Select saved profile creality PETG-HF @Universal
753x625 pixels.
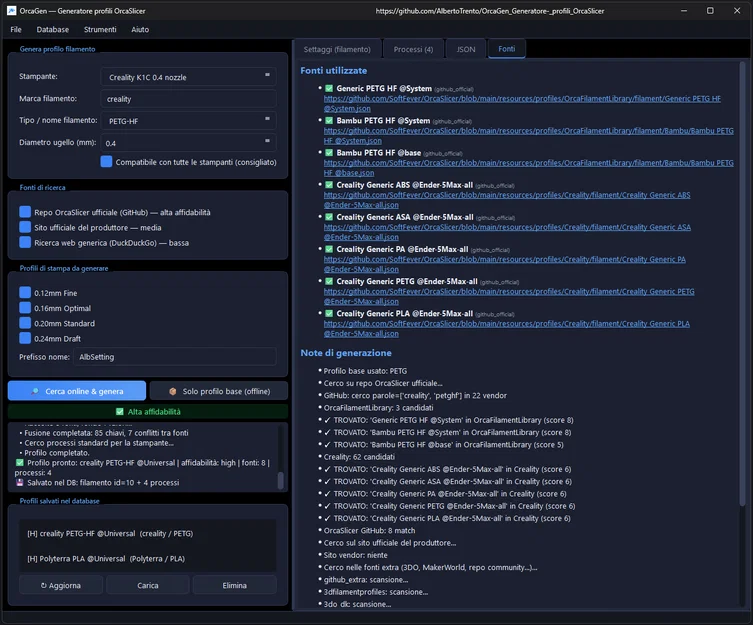147,533
